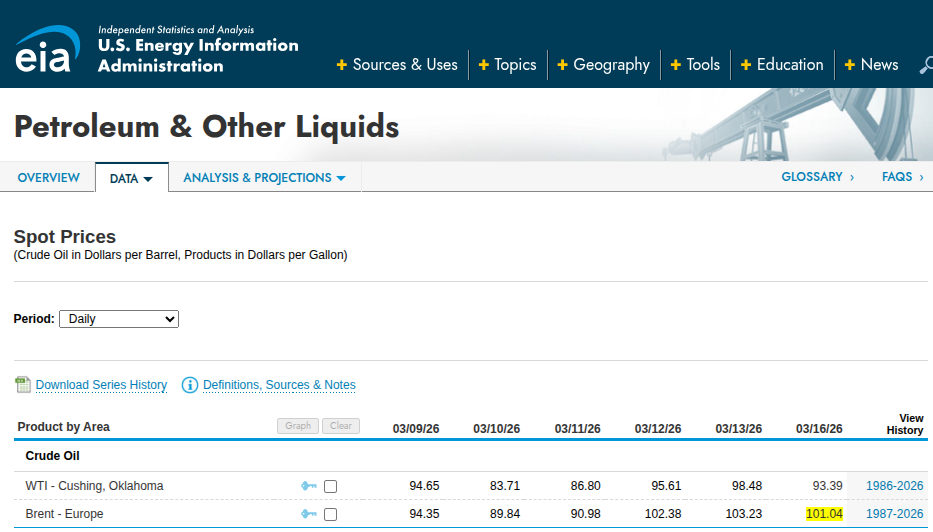Click Download Series History link

click(x=101, y=385)
